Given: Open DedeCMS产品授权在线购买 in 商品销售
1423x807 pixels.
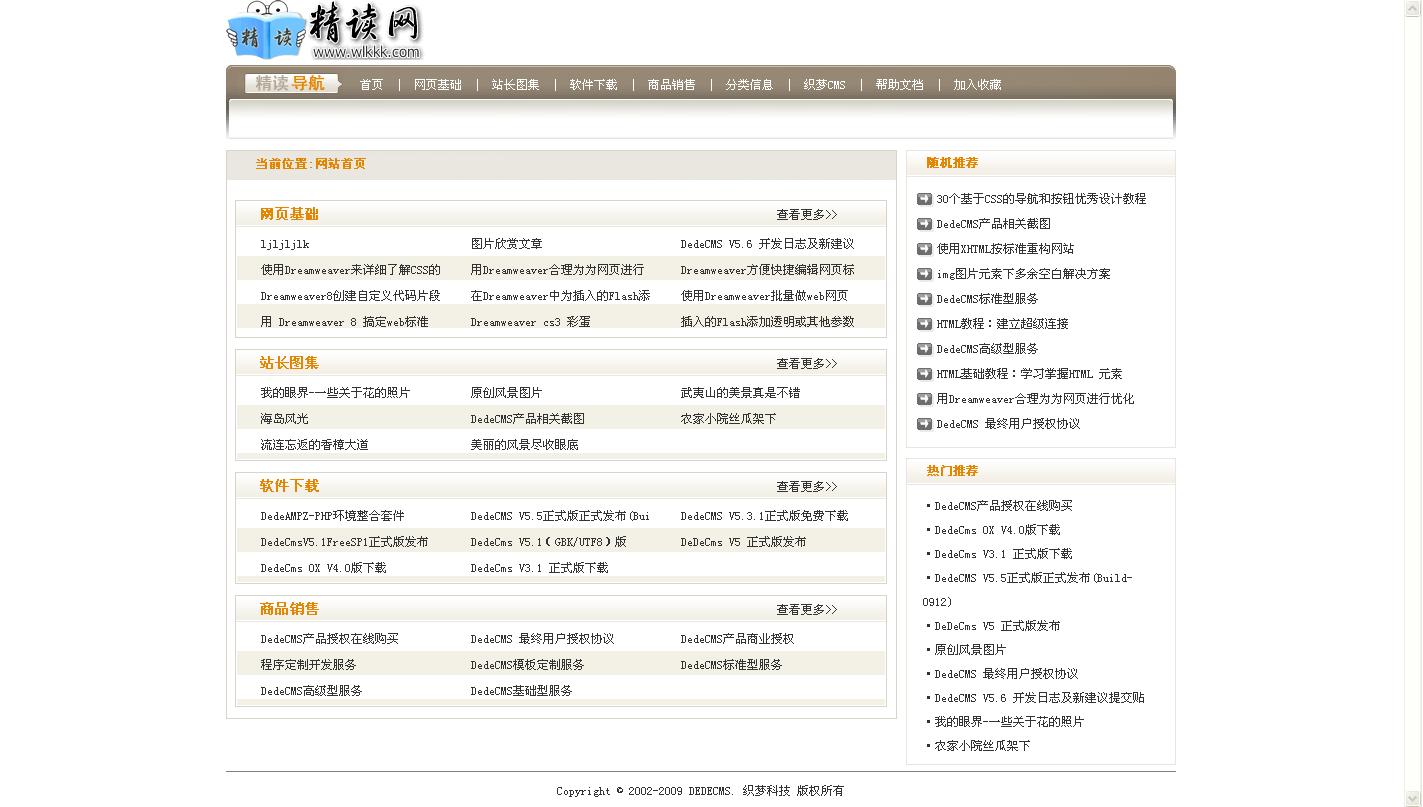Looking at the screenshot, I should click(x=329, y=639).
